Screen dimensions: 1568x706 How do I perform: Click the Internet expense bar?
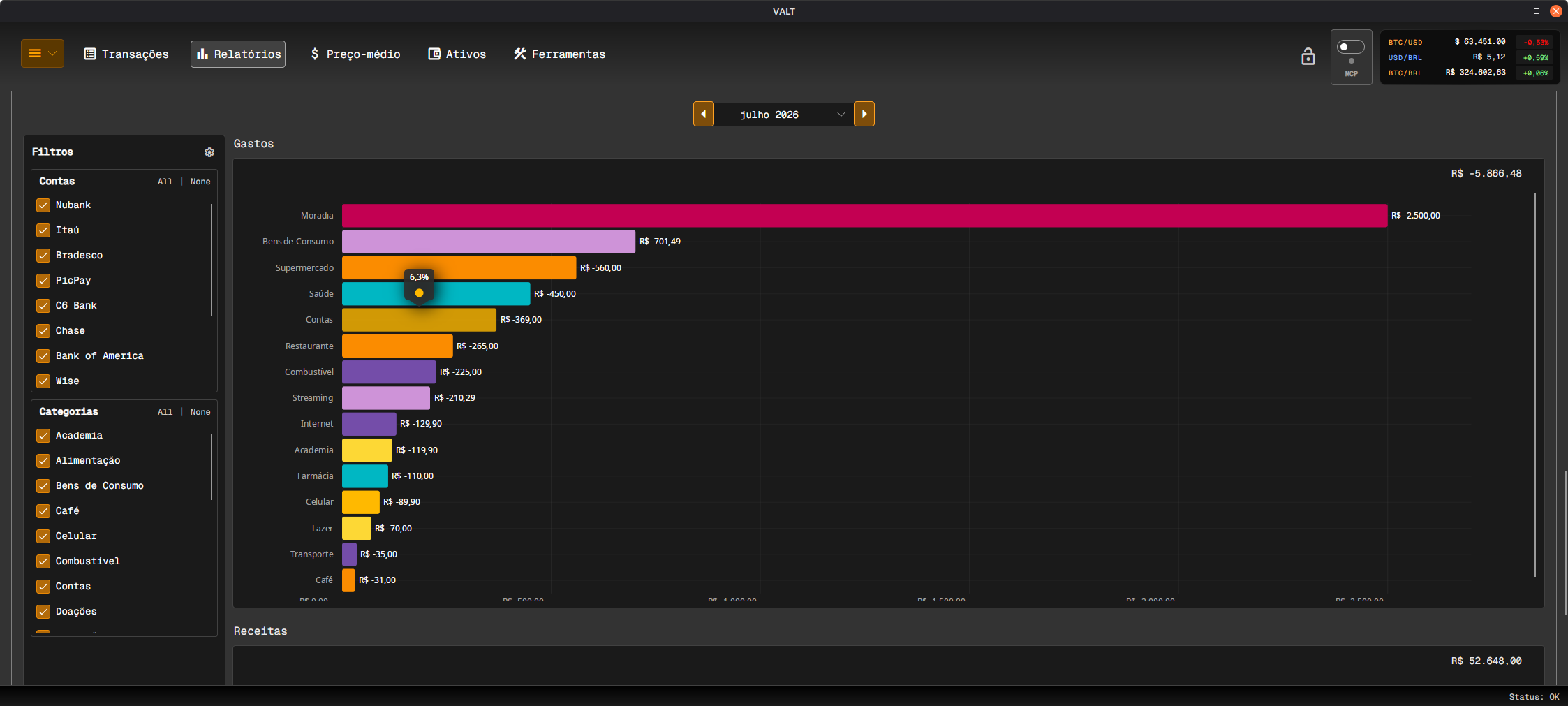tap(369, 424)
